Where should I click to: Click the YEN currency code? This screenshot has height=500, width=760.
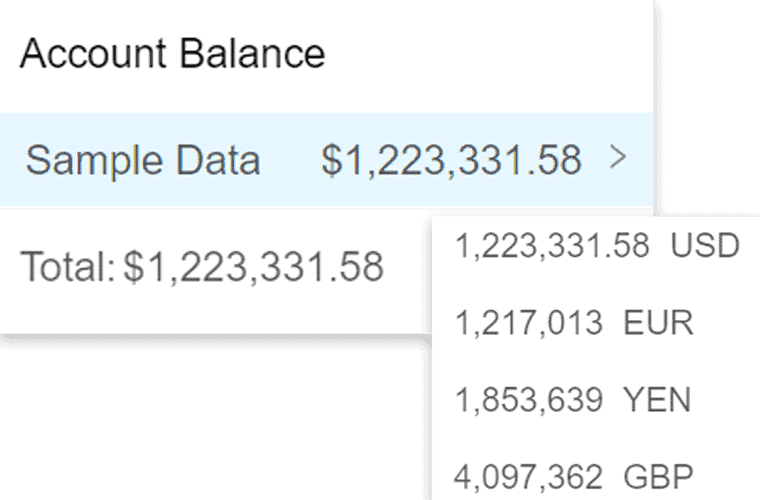(x=656, y=399)
